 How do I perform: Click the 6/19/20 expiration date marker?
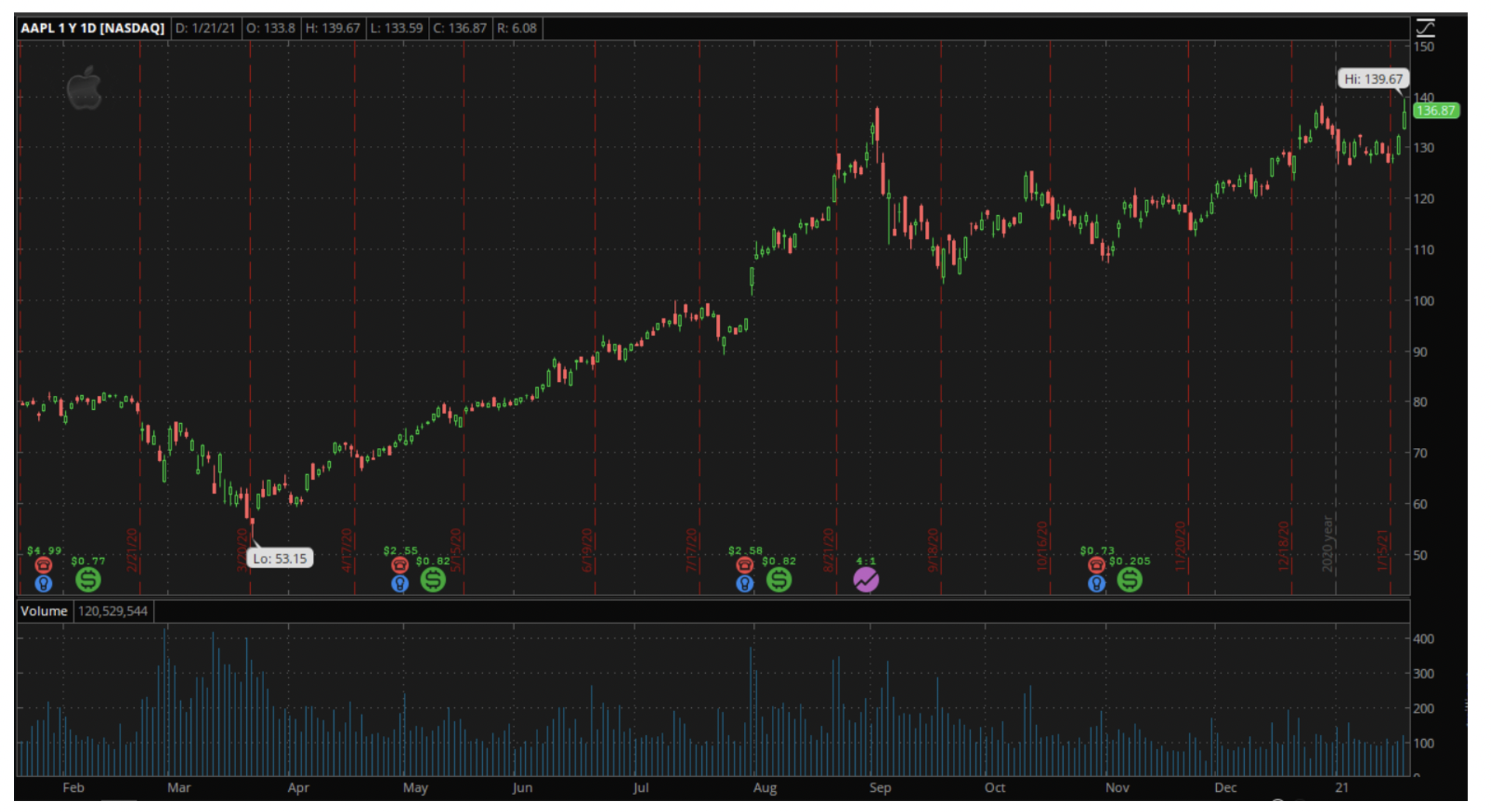click(587, 550)
